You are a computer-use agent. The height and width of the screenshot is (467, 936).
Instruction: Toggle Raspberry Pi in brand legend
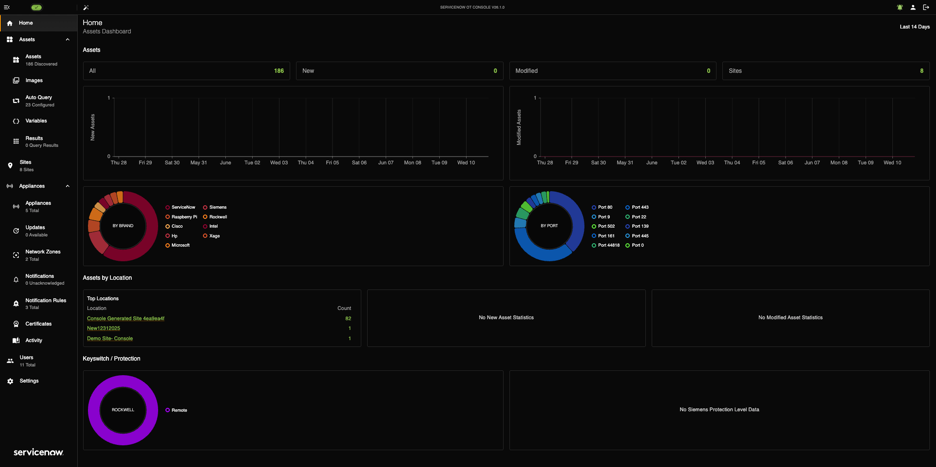click(181, 217)
